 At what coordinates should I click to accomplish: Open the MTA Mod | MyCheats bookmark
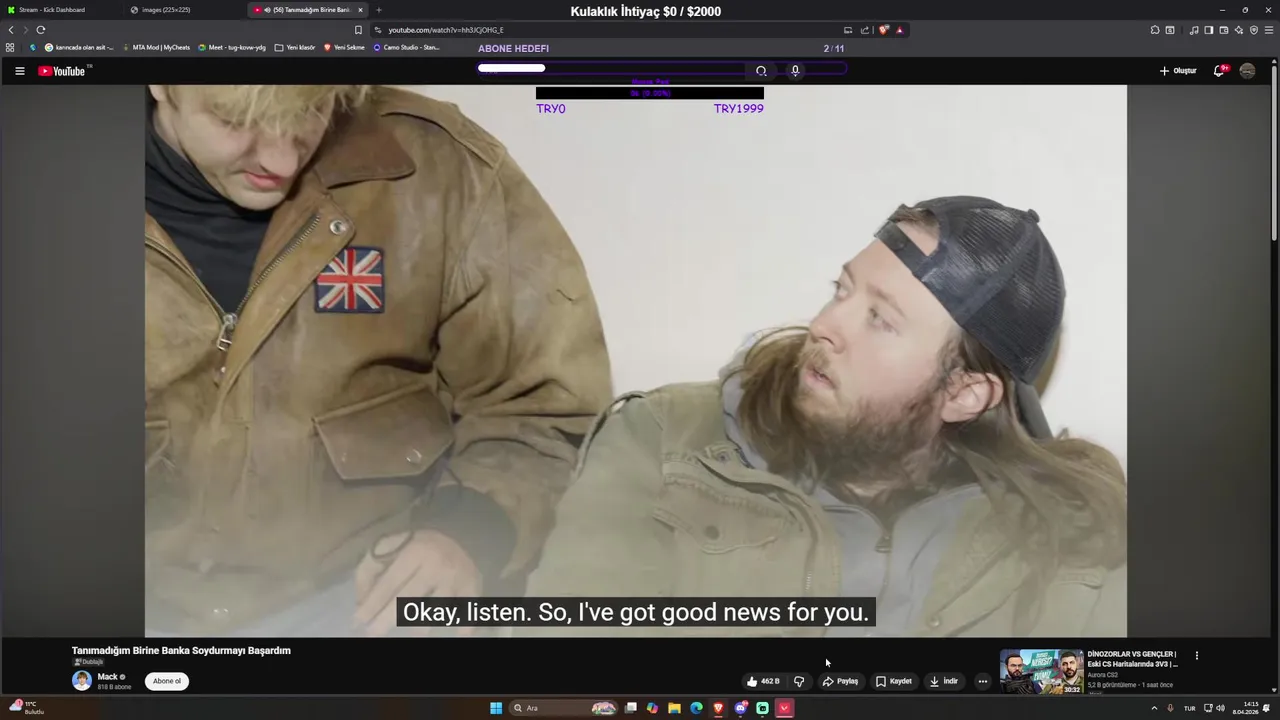tap(156, 47)
